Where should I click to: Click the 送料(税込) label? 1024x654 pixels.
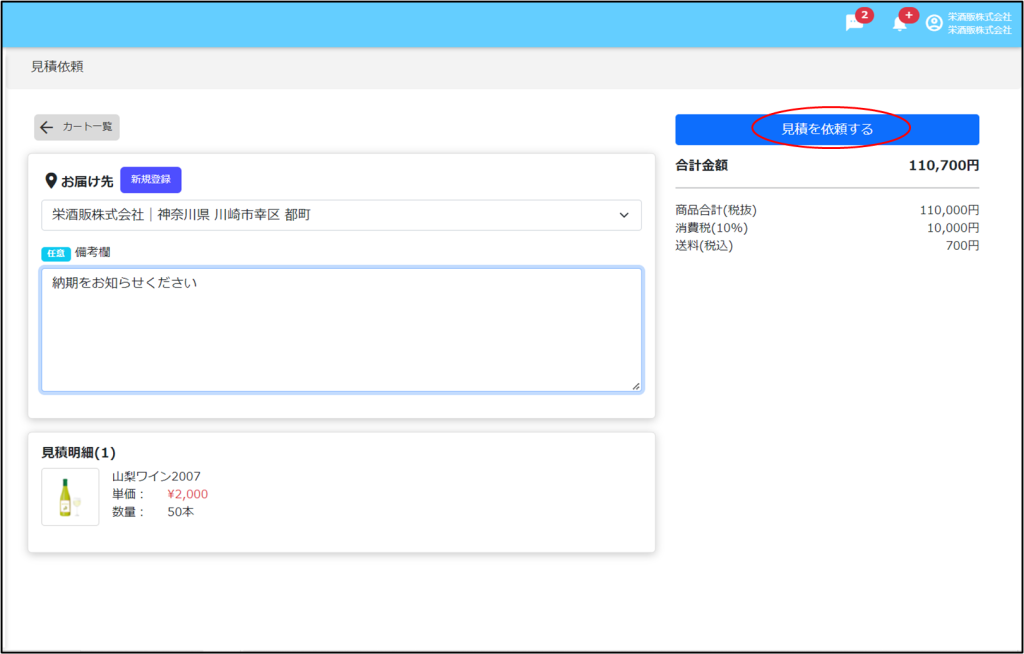tap(704, 246)
